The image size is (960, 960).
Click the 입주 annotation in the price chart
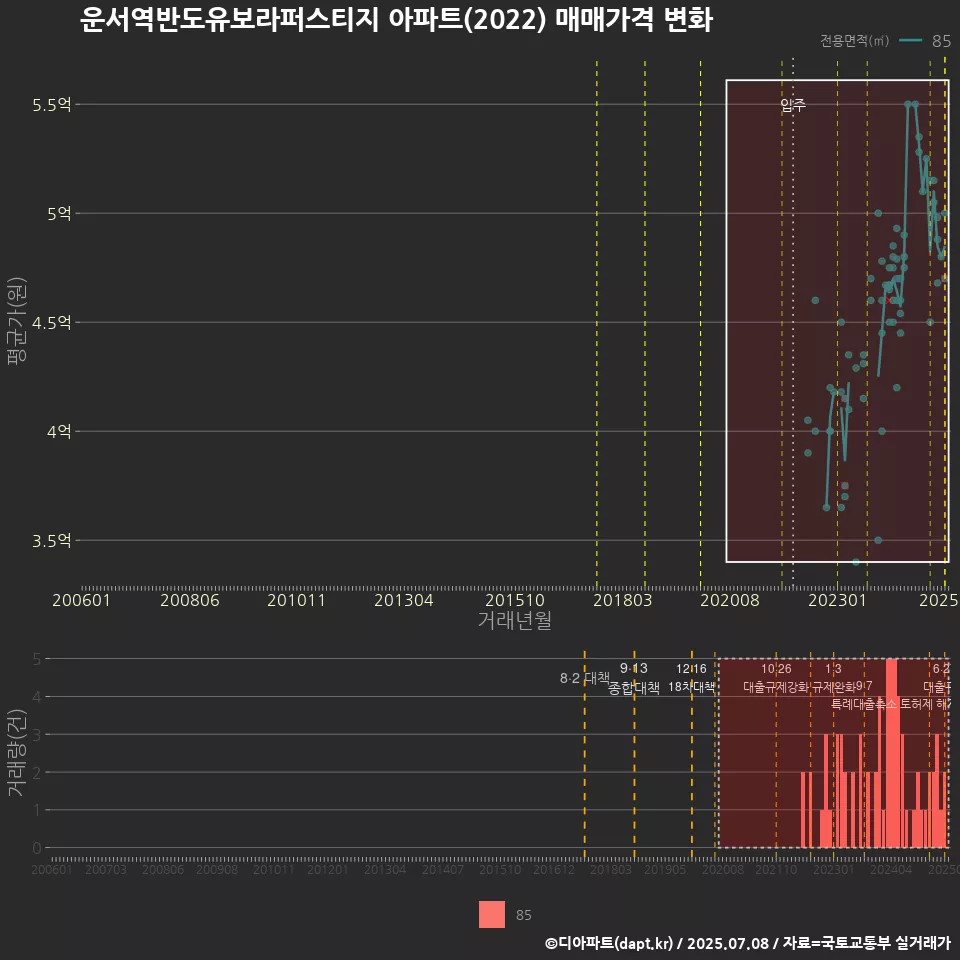coord(793,105)
